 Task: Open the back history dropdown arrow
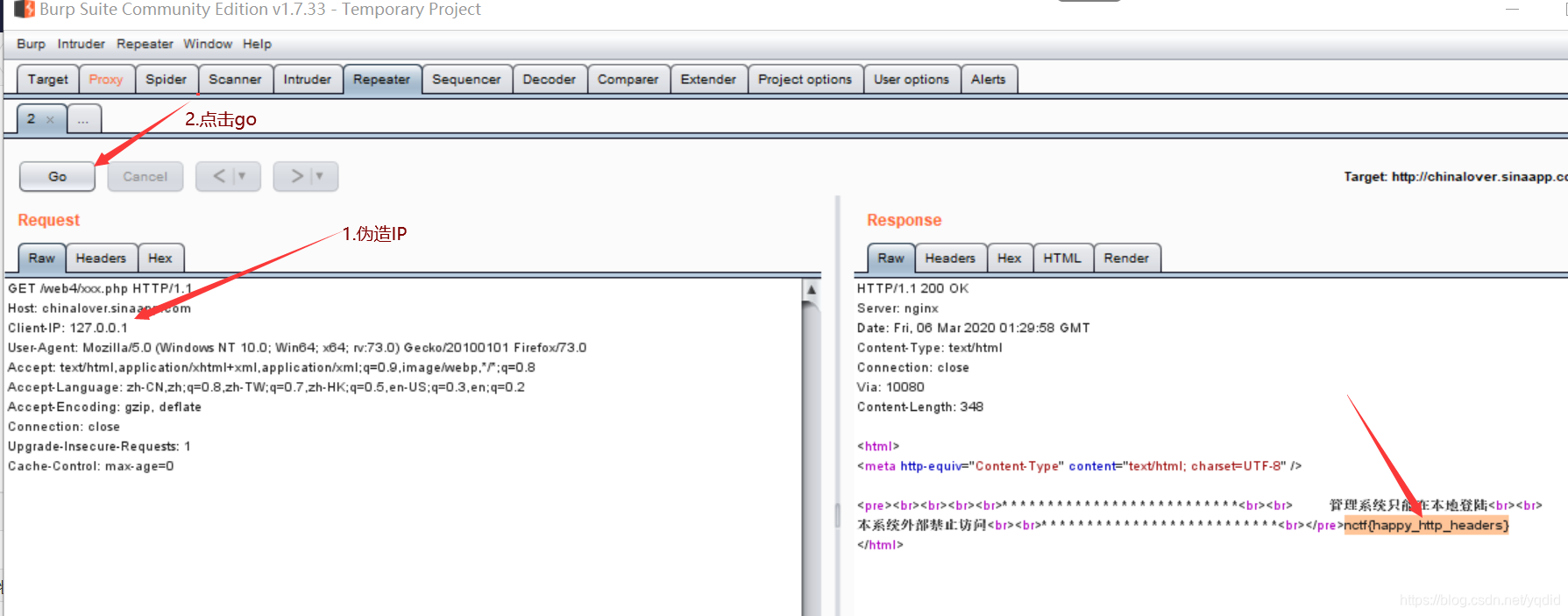242,176
